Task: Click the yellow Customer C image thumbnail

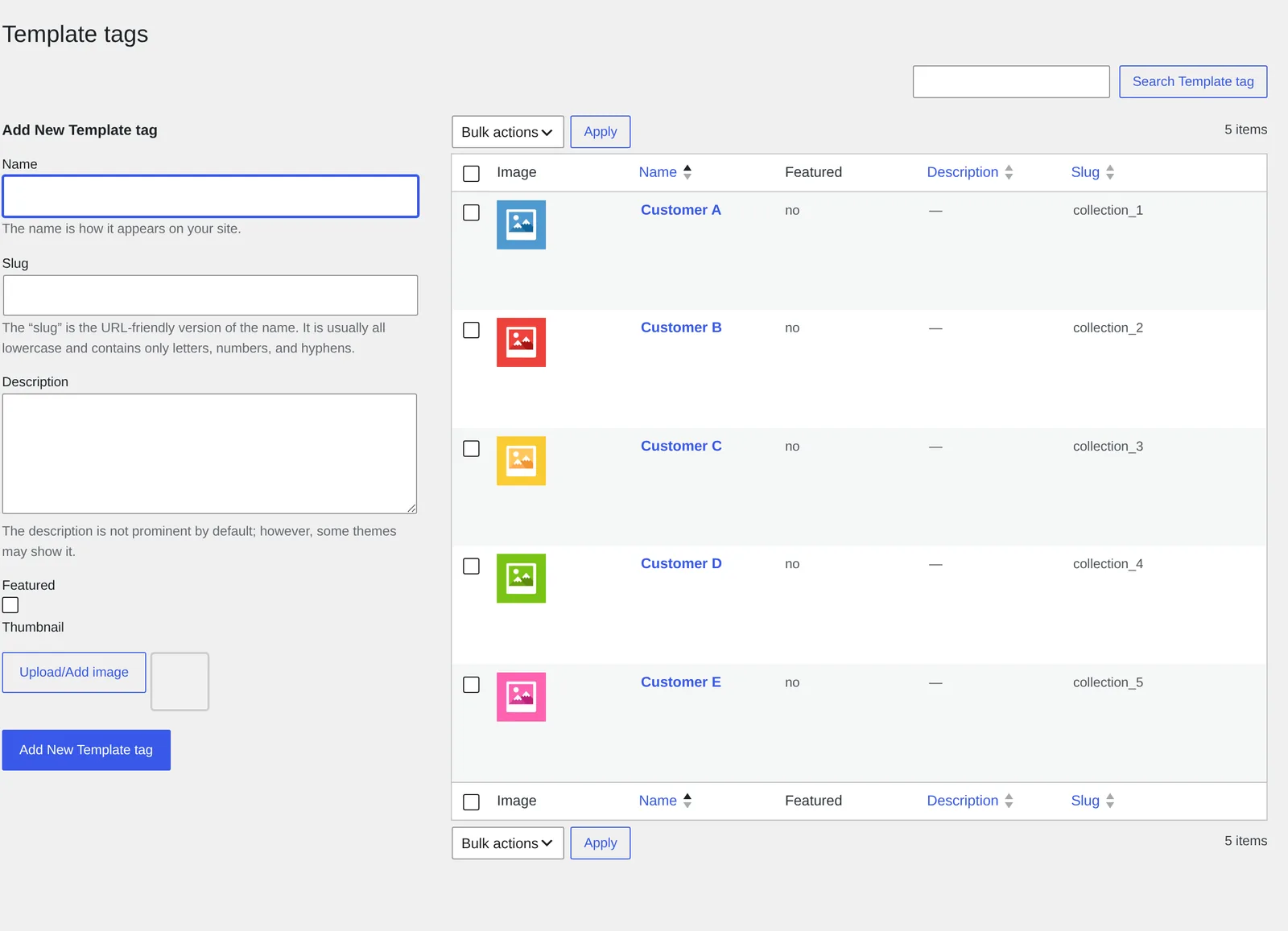Action: pyautogui.click(x=521, y=460)
